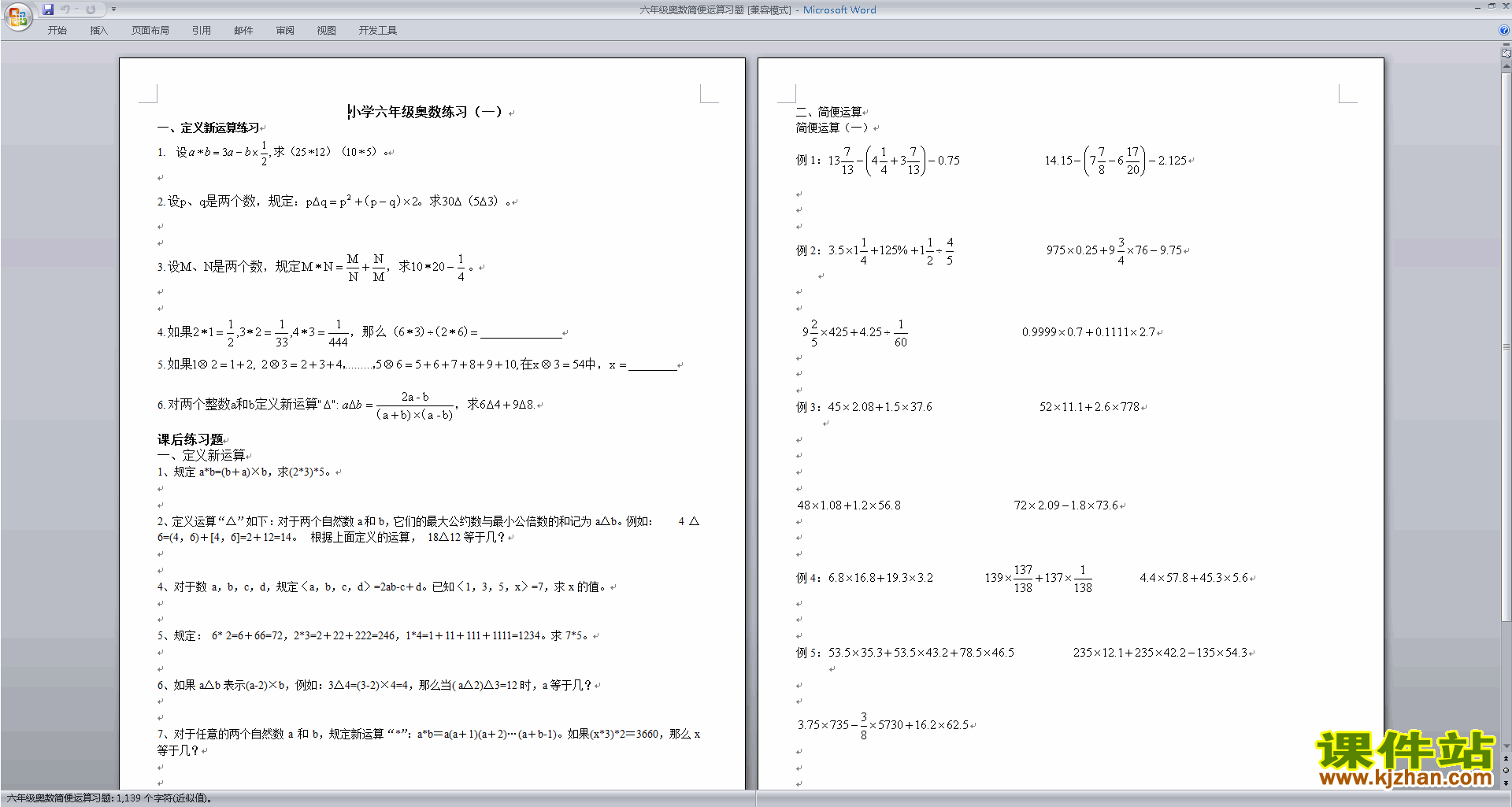Redo the last action

pyautogui.click(x=91, y=9)
